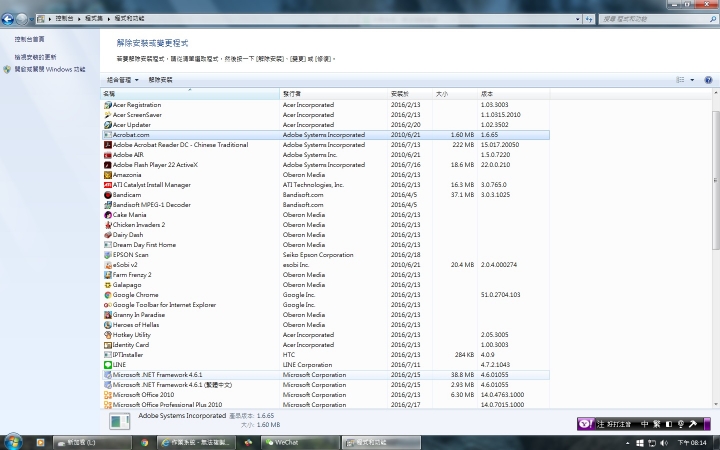
Task: Click the Acer ScreenSaver program icon
Action: pyautogui.click(x=108, y=115)
